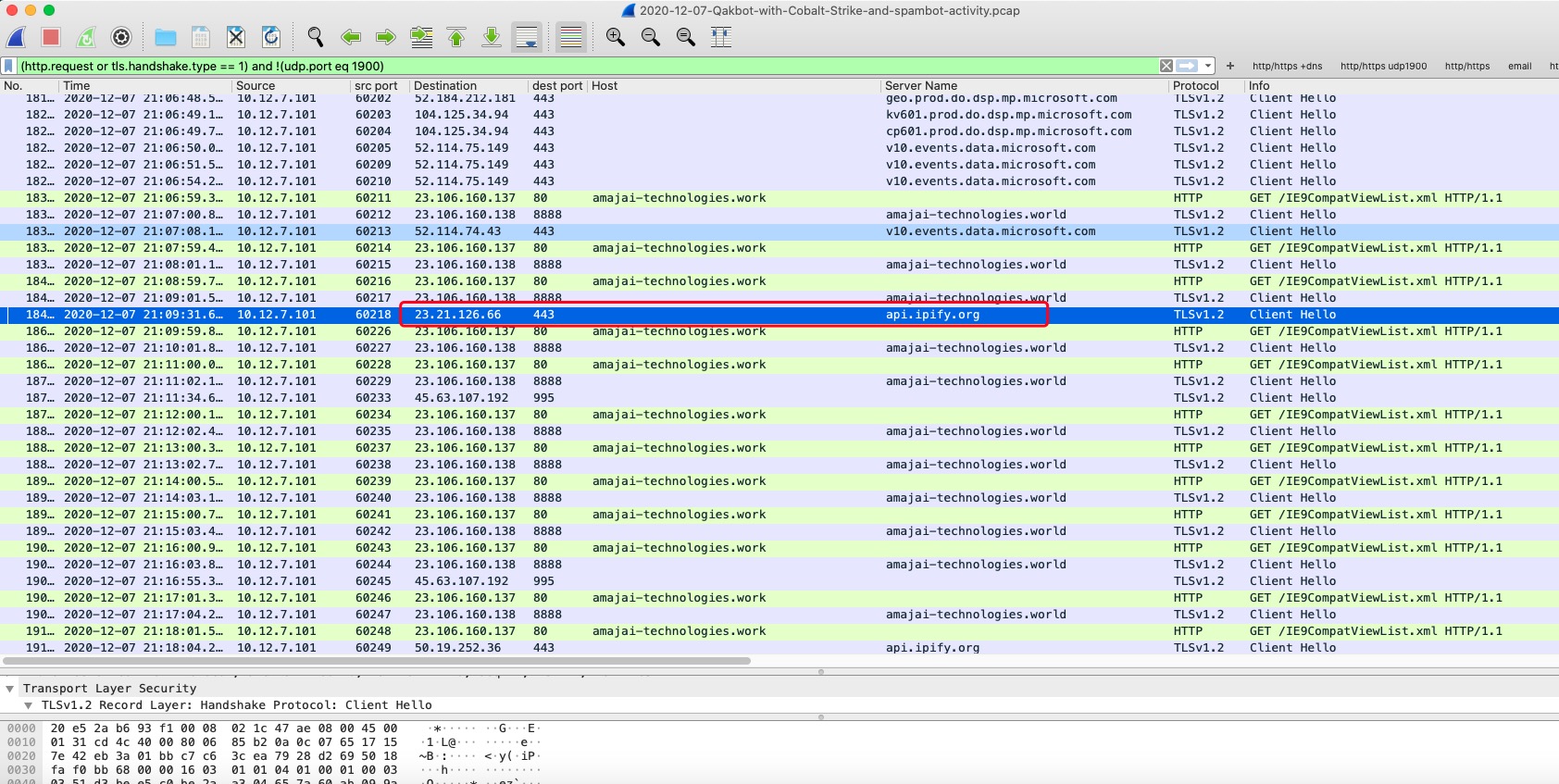Sort by the Destination column header
1559x784 pixels.
pyautogui.click(x=469, y=86)
